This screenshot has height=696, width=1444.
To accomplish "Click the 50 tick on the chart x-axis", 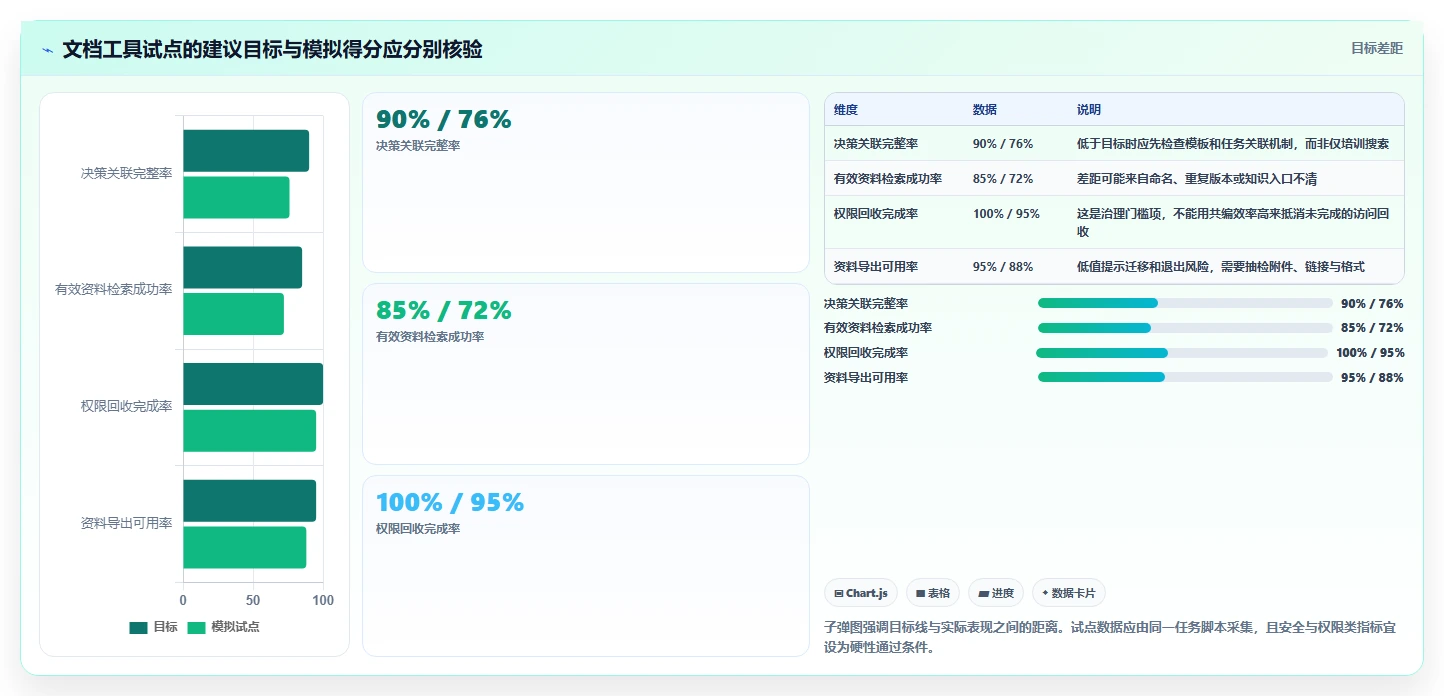I will click(x=253, y=600).
